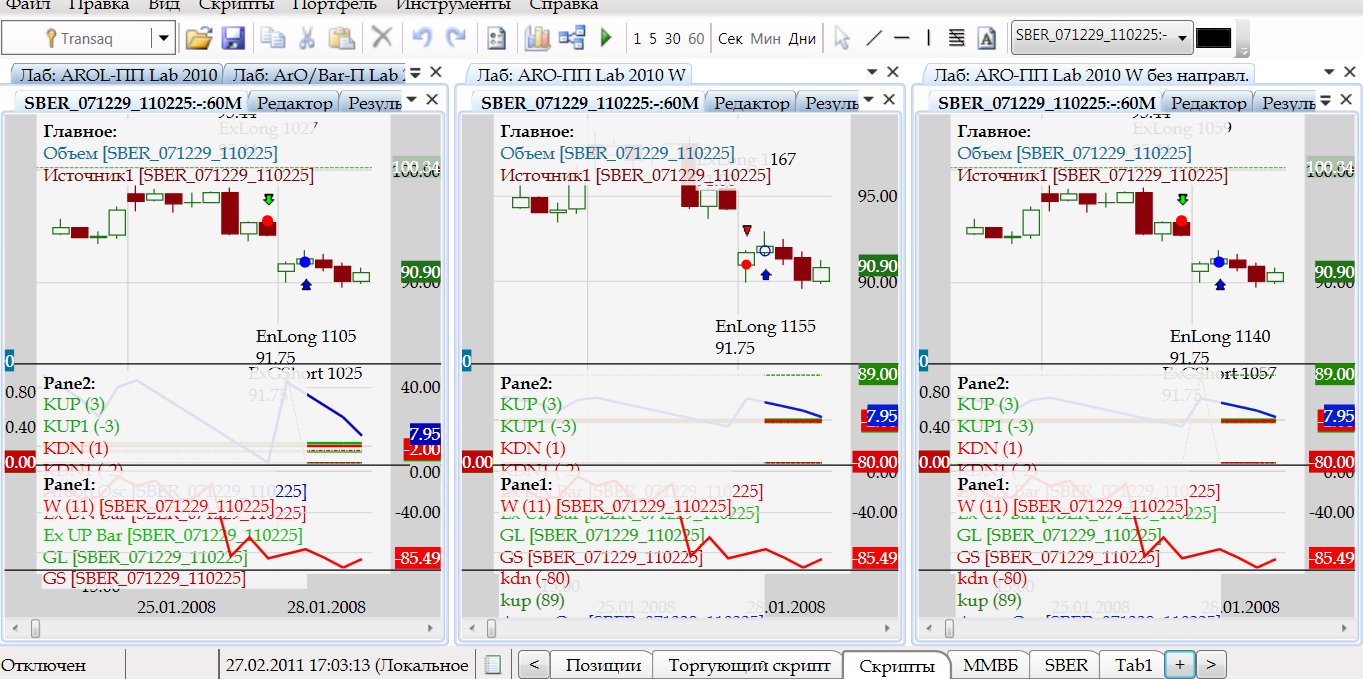Viewport: 1363px width, 679px height.
Task: Open Редактор tab in middle lab window
Action: coord(750,102)
